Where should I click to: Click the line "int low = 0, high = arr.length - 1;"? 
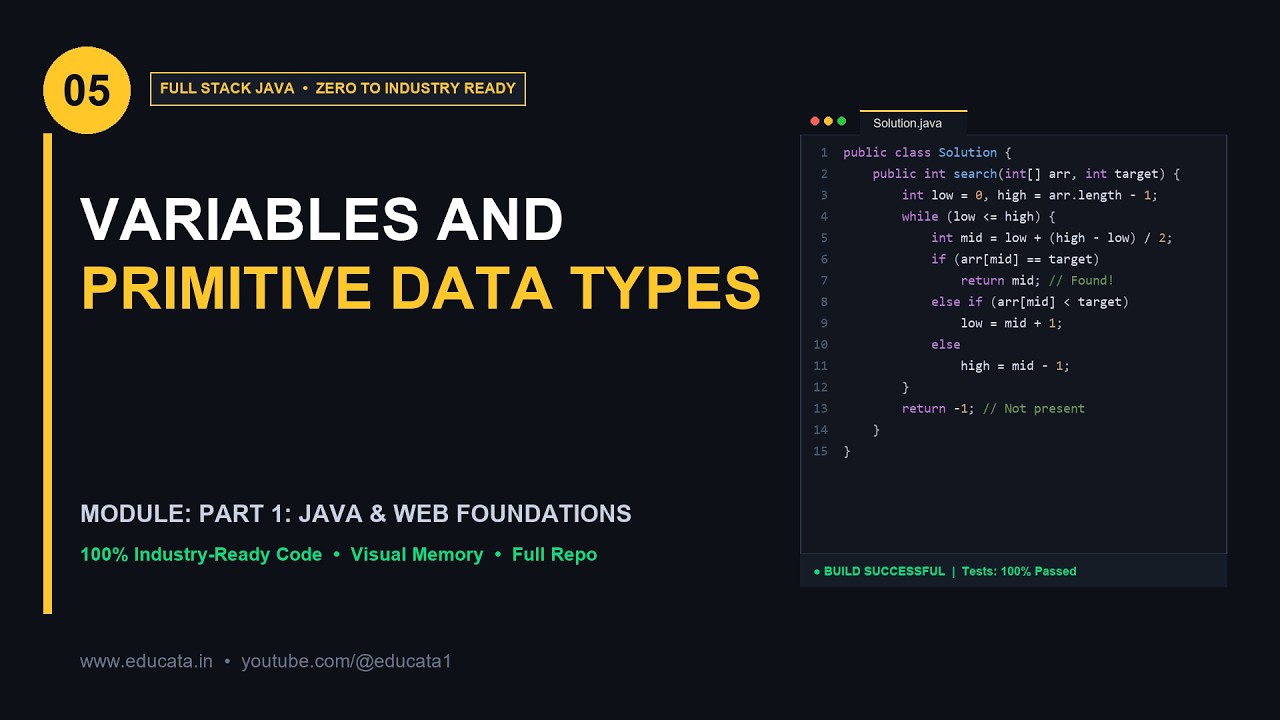[x=1029, y=195]
